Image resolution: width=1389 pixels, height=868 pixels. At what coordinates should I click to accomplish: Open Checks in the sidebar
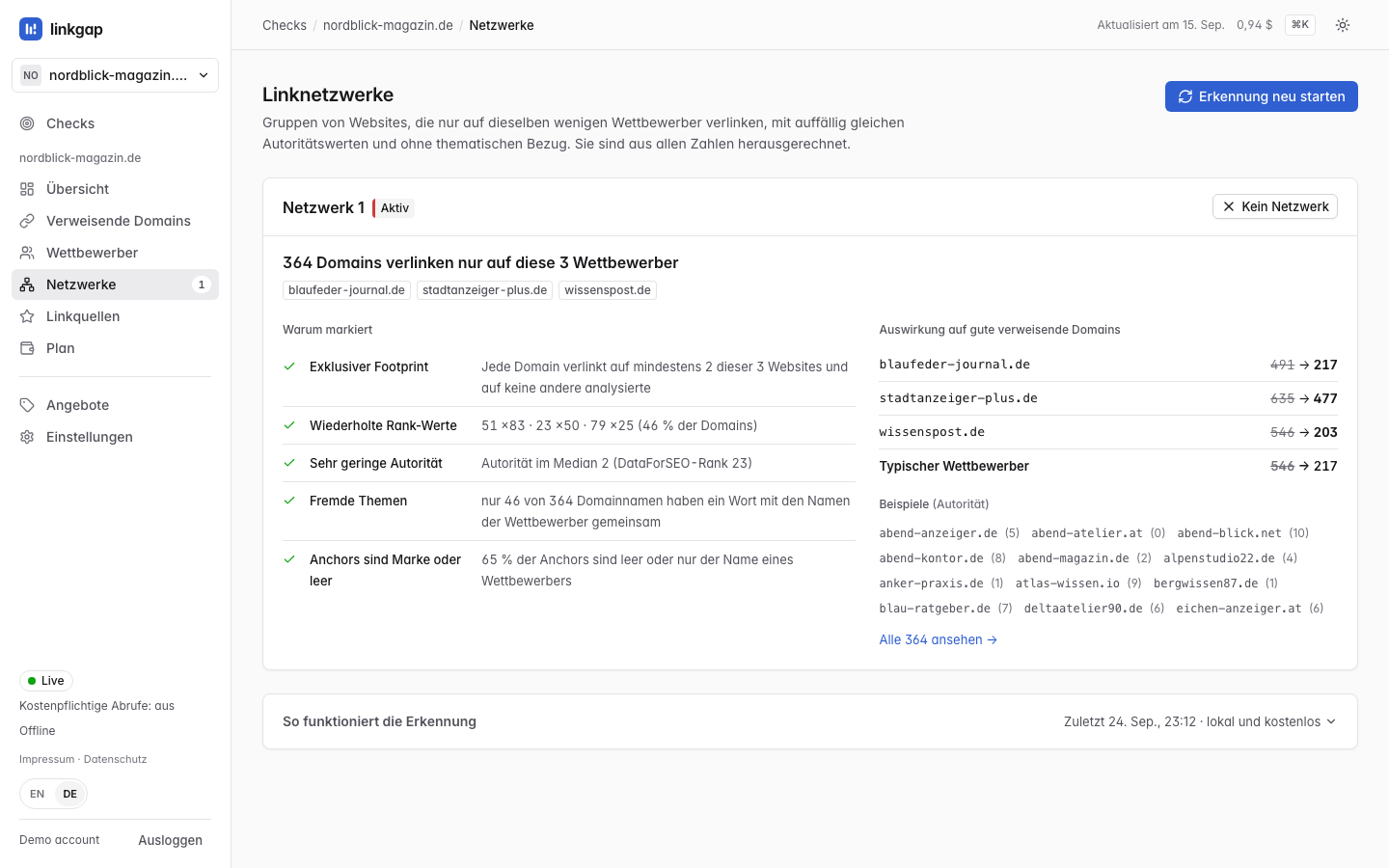pos(115,123)
